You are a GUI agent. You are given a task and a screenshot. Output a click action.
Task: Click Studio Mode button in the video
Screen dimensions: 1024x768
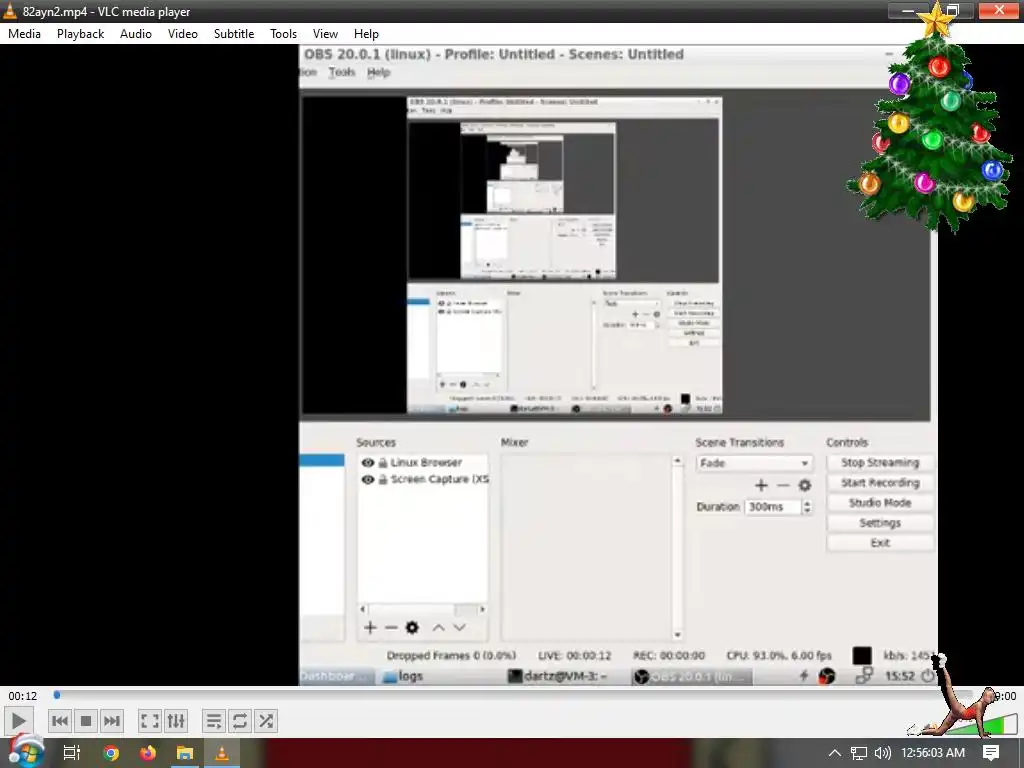point(880,503)
